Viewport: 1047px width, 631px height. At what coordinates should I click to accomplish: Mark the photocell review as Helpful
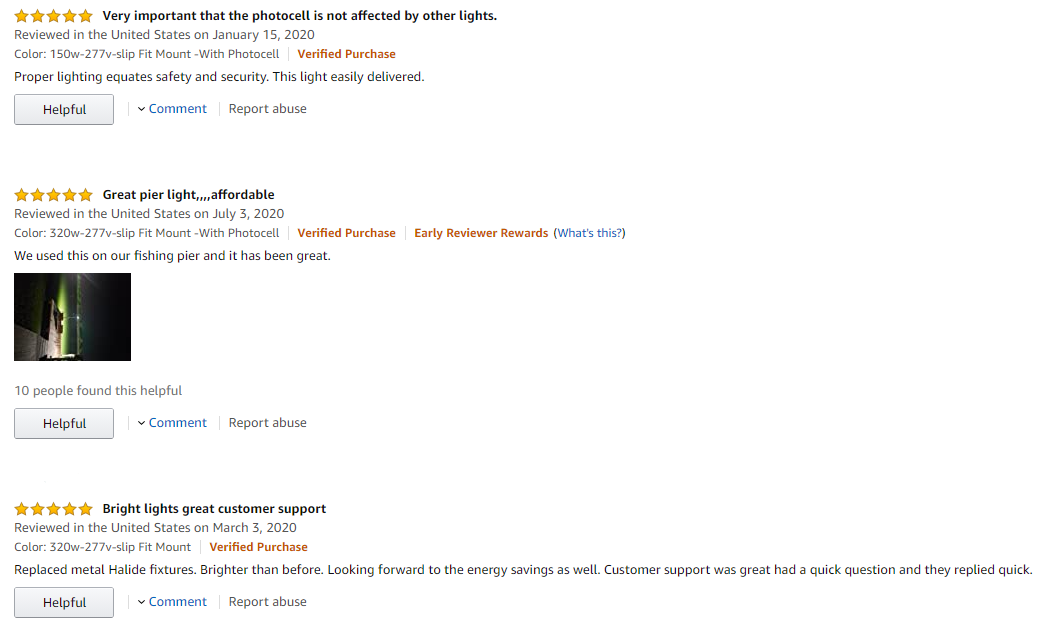[64, 110]
